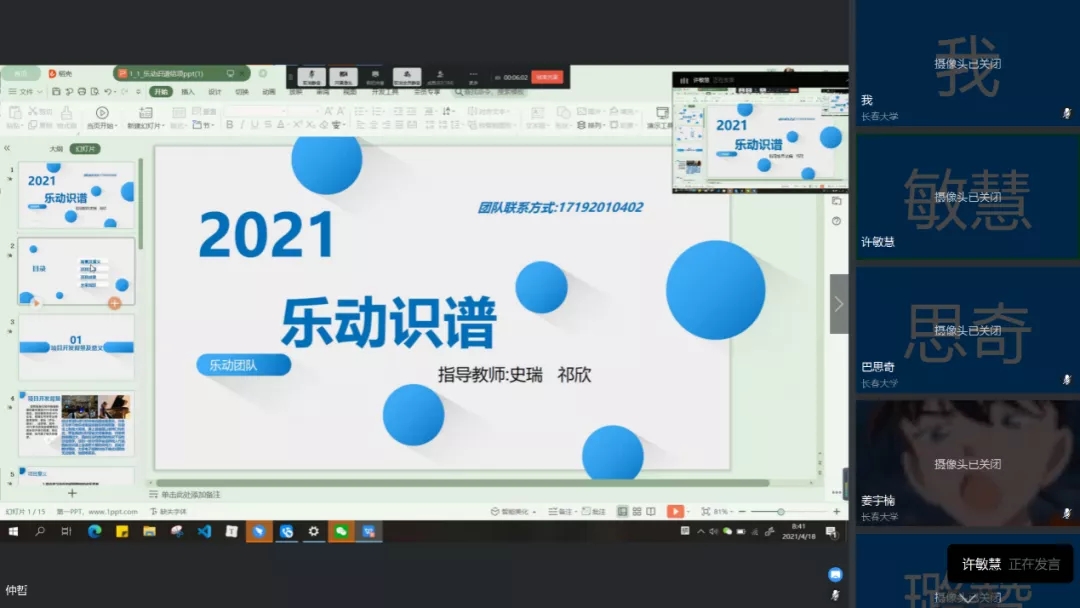Increase font size with larger A icon
The width and height of the screenshot is (1080, 608).
click(329, 111)
